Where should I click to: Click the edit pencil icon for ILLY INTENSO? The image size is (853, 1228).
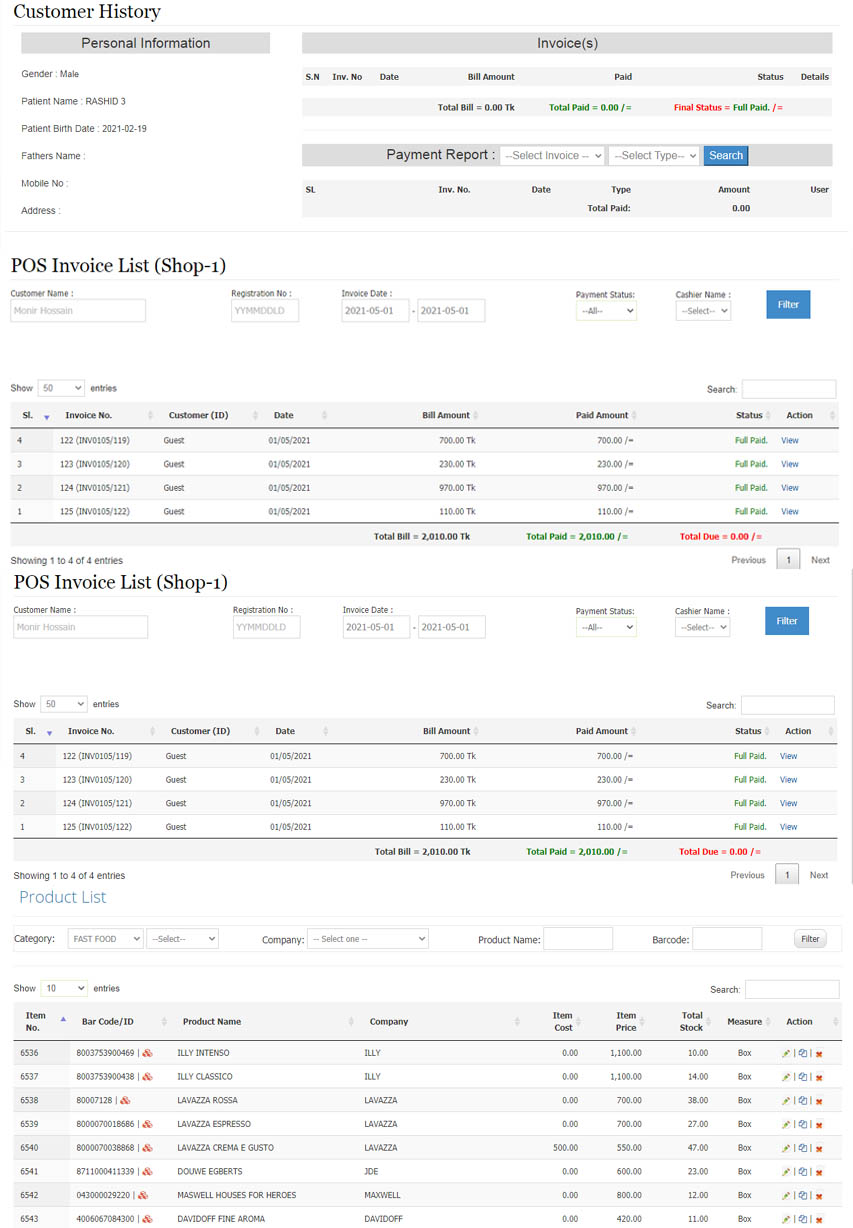tap(786, 1053)
